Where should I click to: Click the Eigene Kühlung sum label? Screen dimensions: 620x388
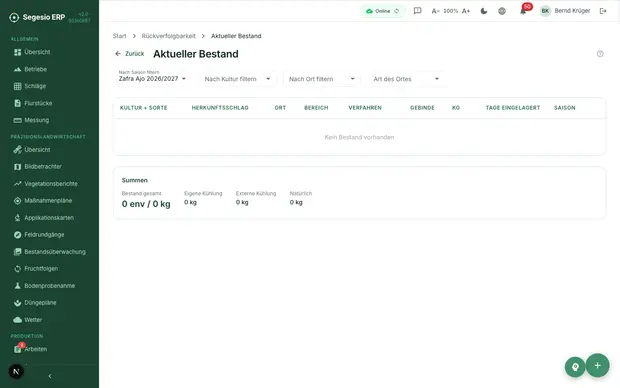coord(203,193)
